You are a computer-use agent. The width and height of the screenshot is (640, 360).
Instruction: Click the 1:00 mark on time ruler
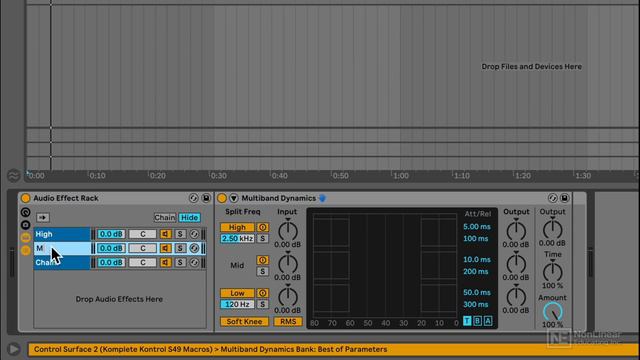click(x=400, y=176)
